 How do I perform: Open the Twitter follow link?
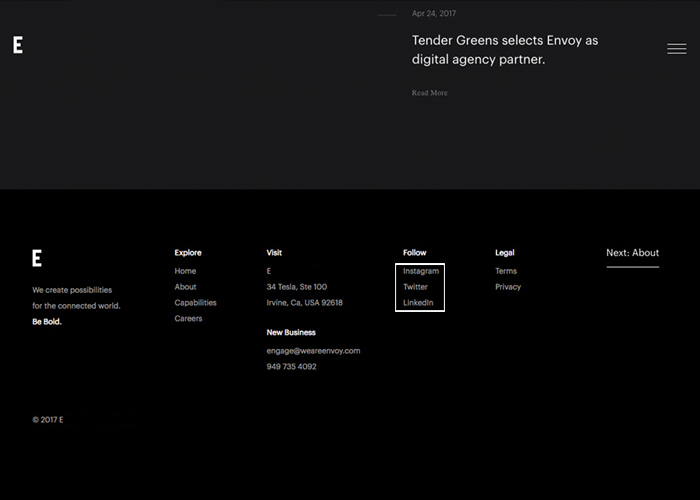pyautogui.click(x=415, y=287)
